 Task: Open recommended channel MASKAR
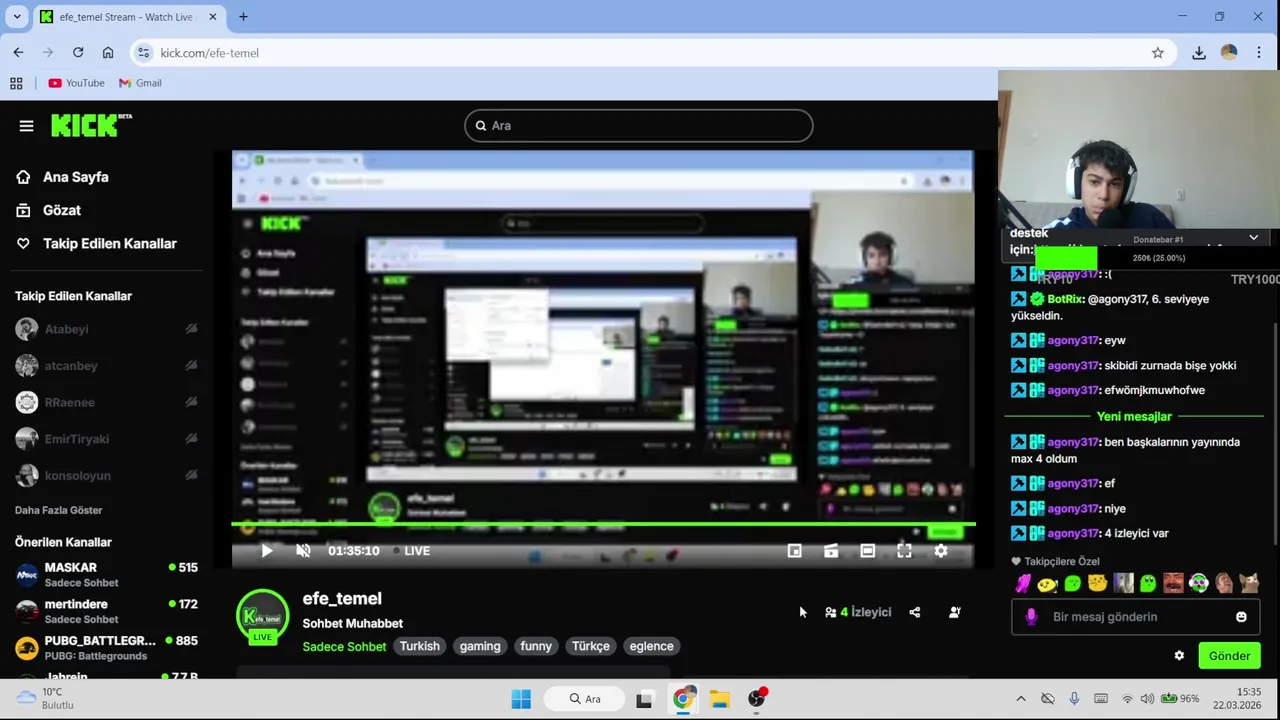[107, 574]
